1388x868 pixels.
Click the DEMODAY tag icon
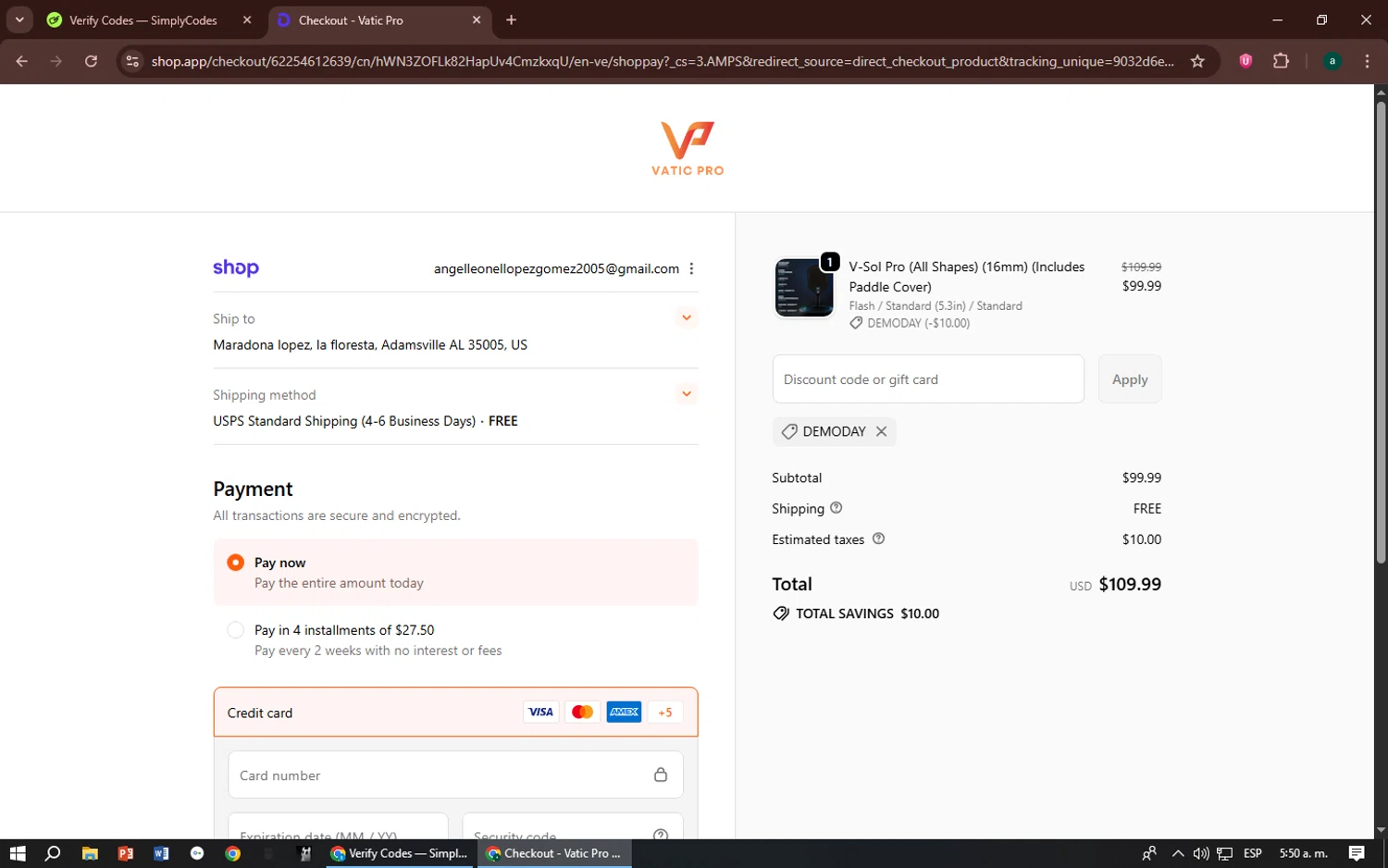pyautogui.click(x=789, y=431)
